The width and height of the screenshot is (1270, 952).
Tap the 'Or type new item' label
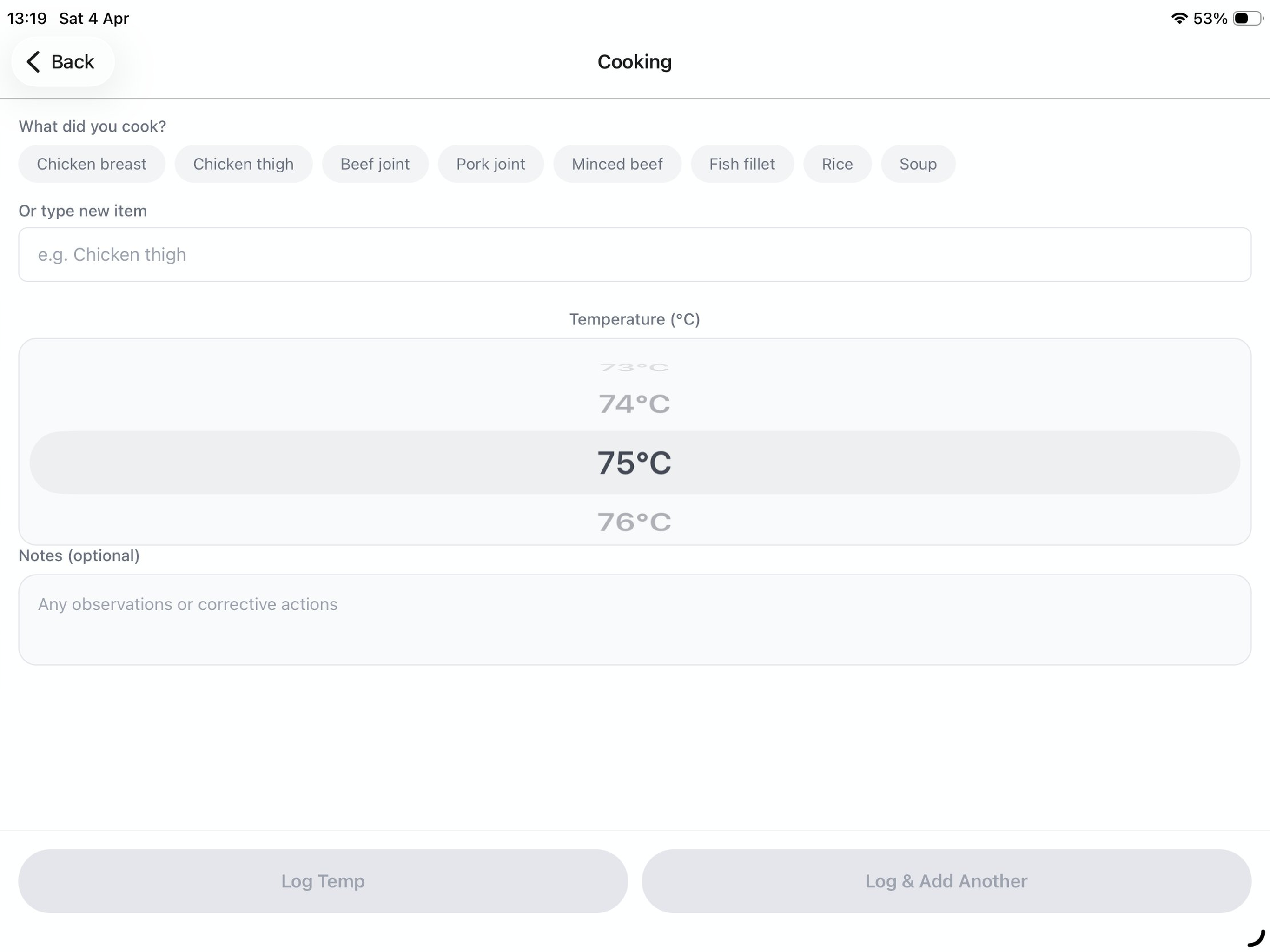(83, 211)
